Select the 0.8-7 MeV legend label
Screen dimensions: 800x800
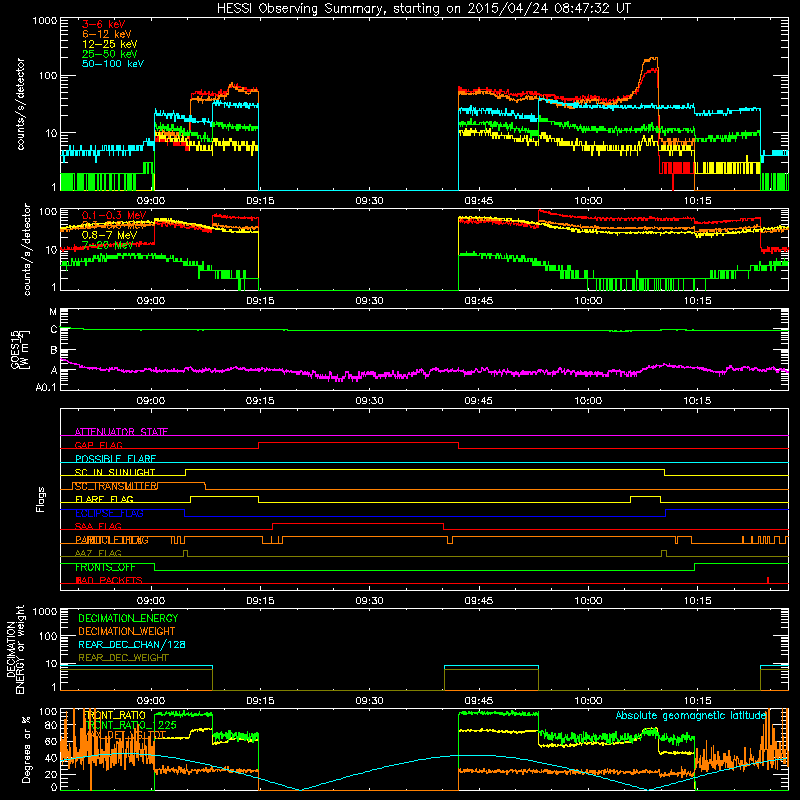coord(109,235)
